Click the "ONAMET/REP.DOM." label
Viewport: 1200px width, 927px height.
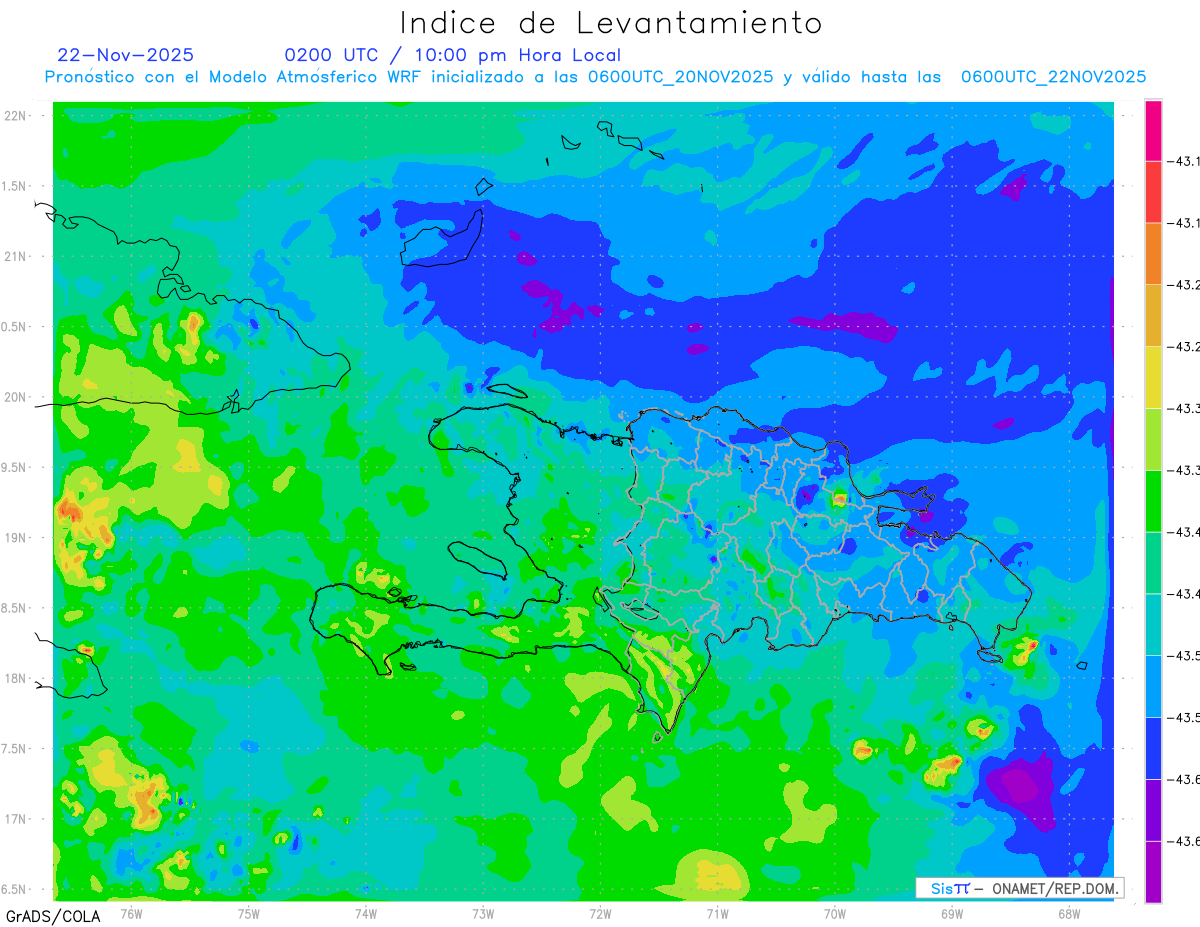(x=1054, y=888)
